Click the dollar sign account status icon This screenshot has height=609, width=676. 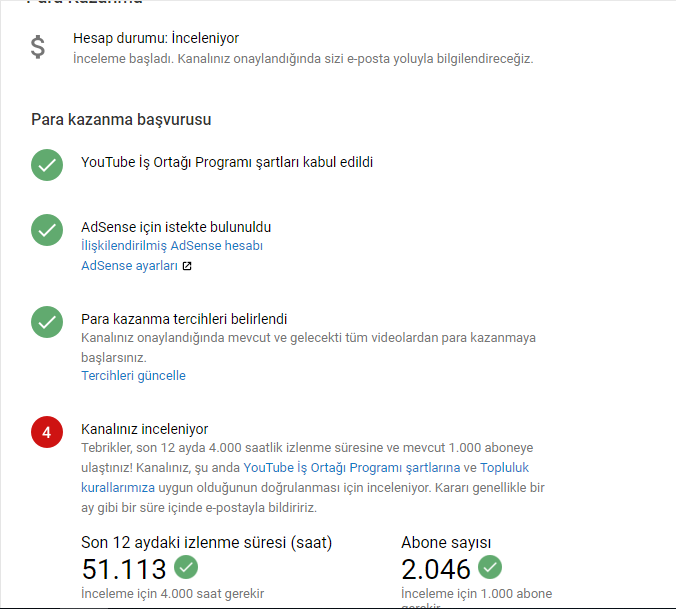[38, 47]
